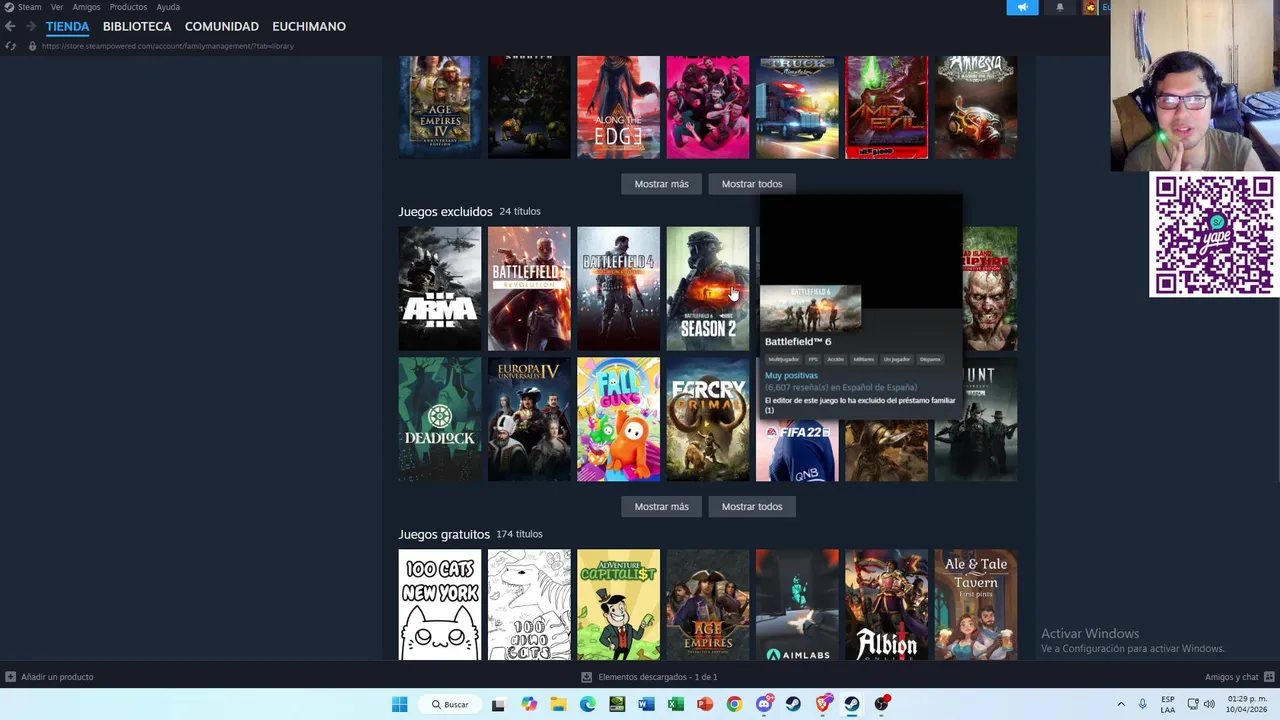Open Excel from the taskbar

[x=675, y=704]
